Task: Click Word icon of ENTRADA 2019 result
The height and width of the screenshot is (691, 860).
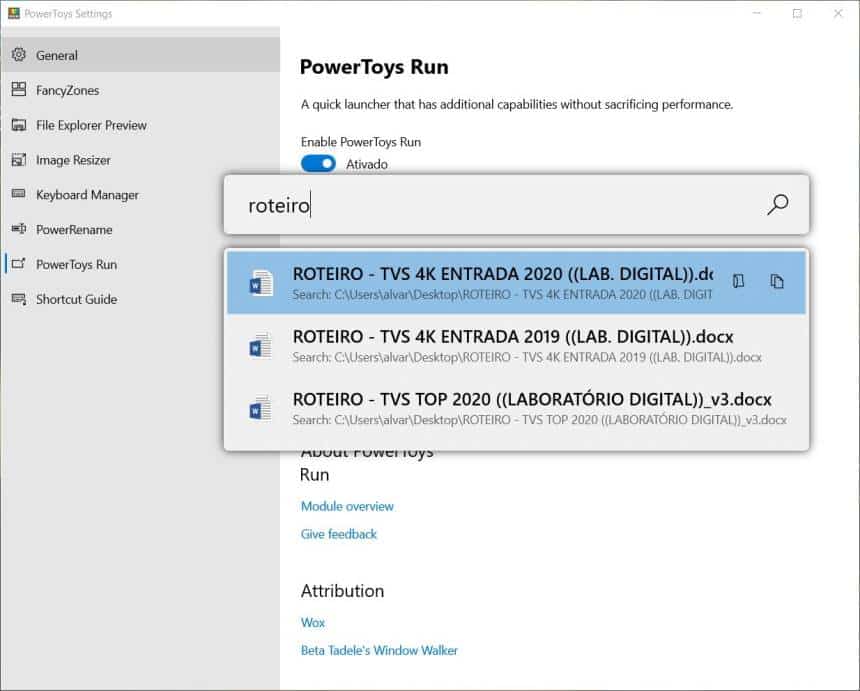Action: coord(261,346)
